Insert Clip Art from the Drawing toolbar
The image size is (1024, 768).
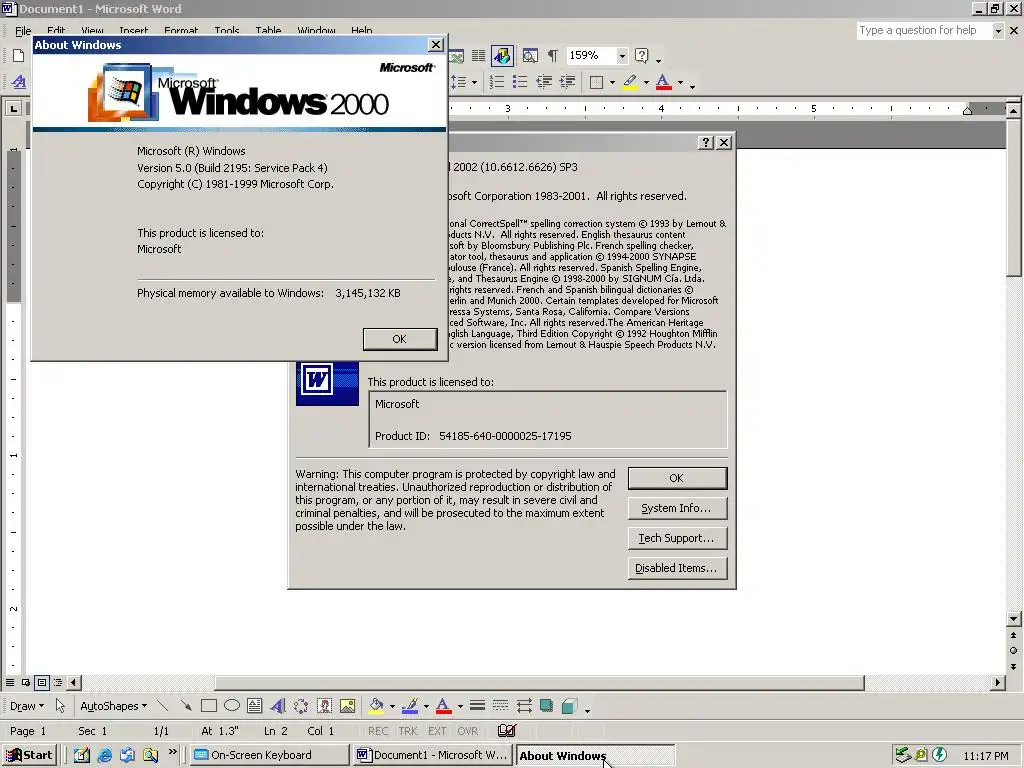[x=324, y=706]
